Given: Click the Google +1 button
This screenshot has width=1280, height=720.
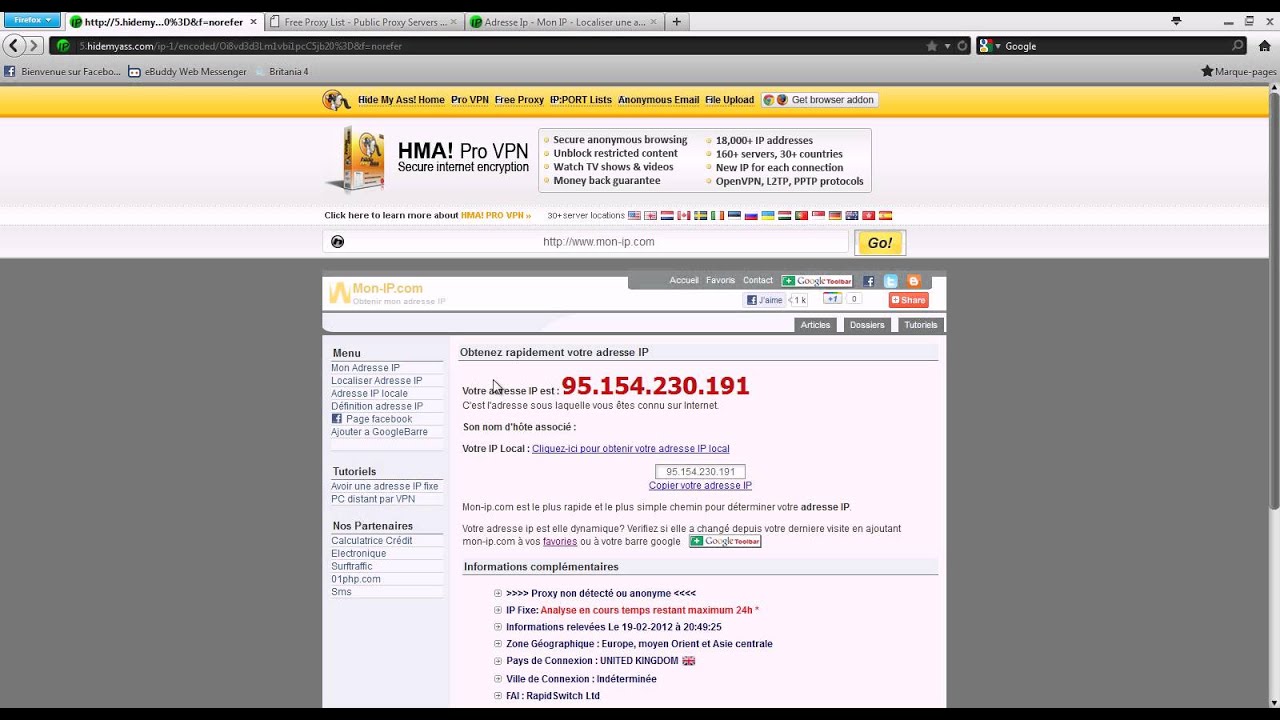Looking at the screenshot, I should point(832,298).
